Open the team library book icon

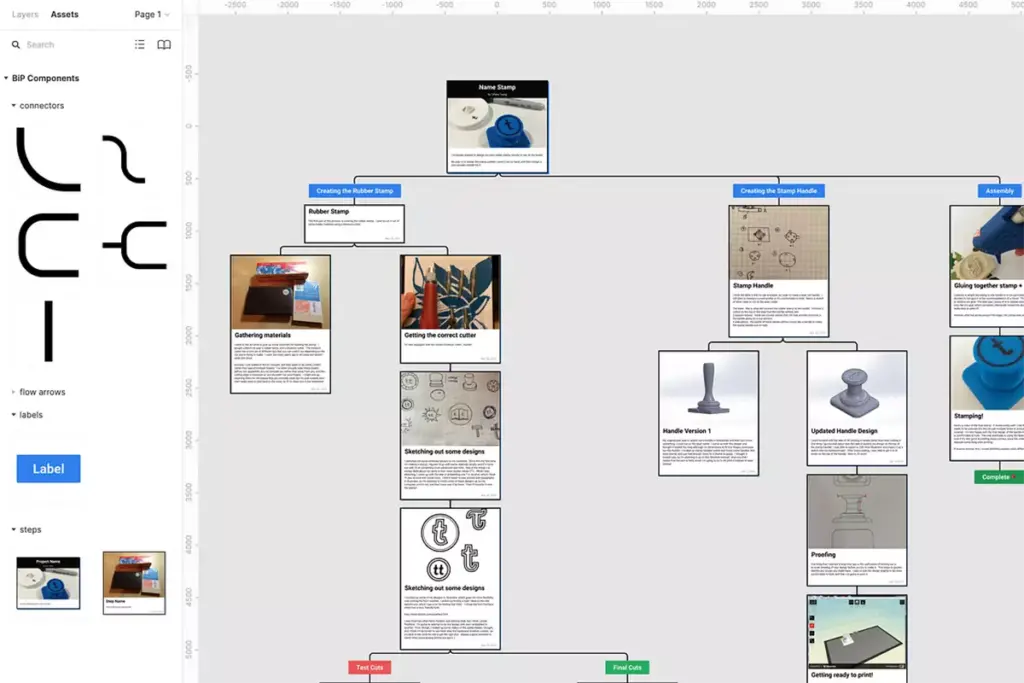[164, 45]
